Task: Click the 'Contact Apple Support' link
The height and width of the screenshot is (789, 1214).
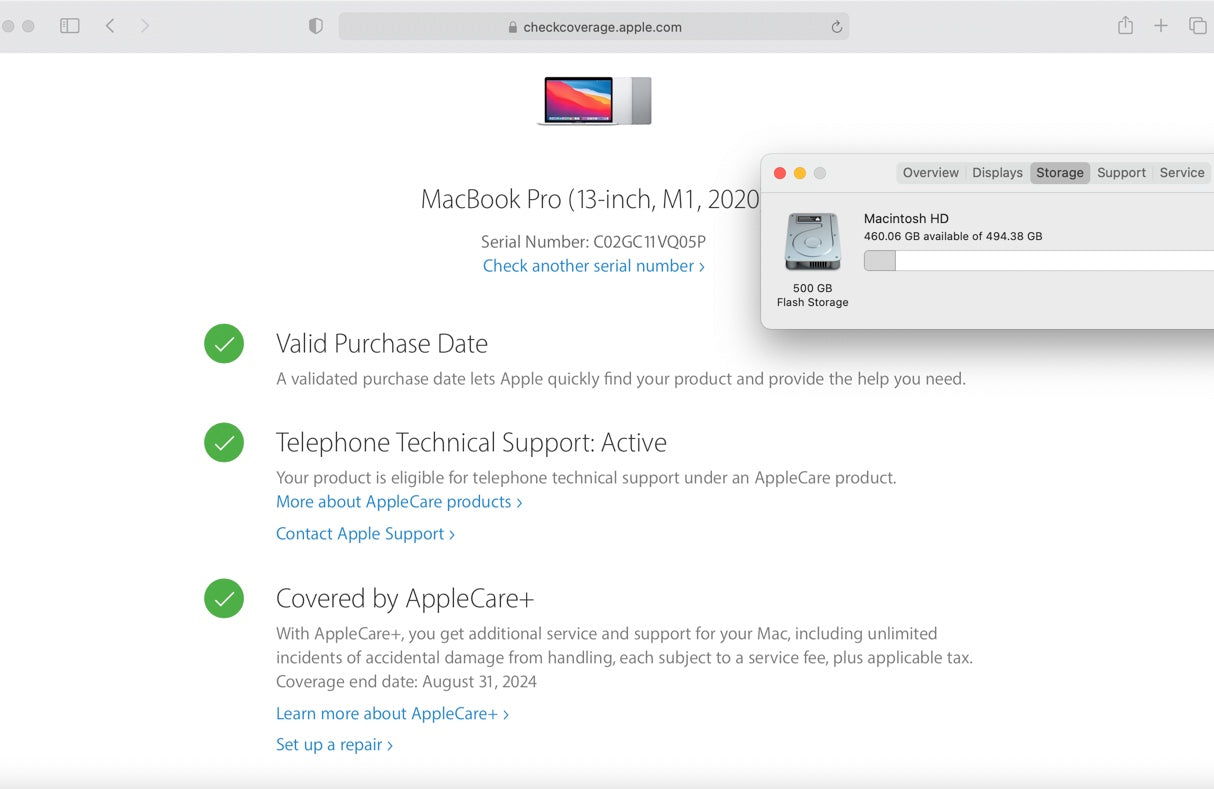Action: [x=365, y=534]
